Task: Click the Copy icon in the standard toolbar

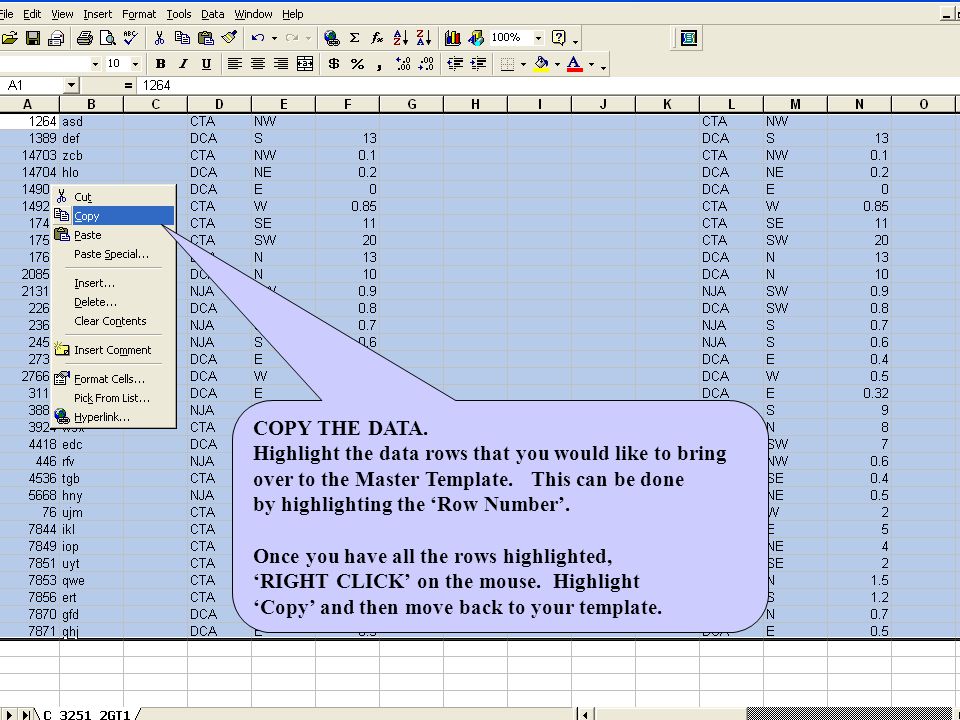Action: [182, 38]
